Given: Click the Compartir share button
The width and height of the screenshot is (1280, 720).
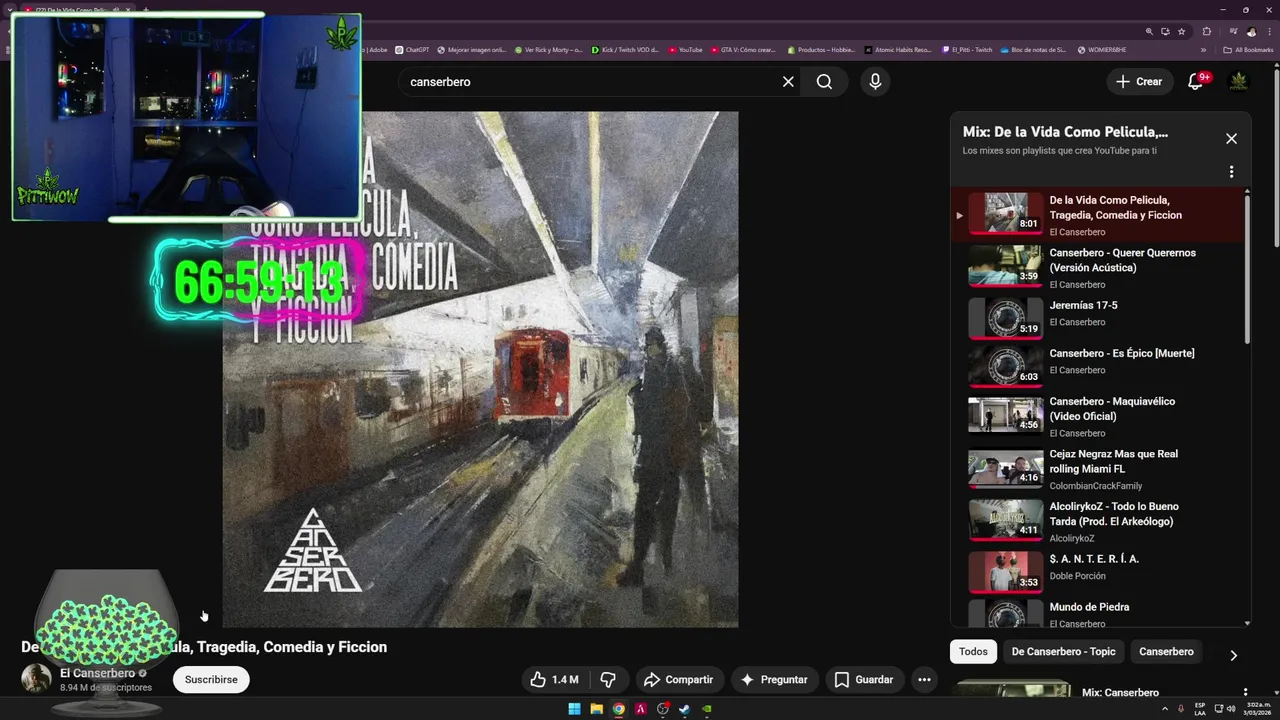Looking at the screenshot, I should [x=679, y=680].
